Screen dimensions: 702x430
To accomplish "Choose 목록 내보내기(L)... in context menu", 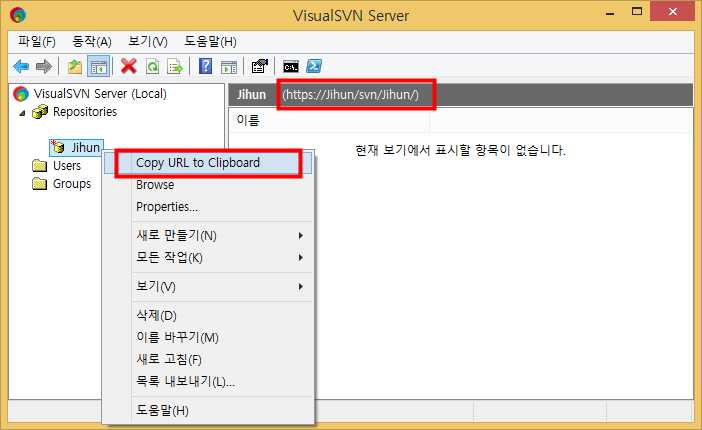I will pyautogui.click(x=208, y=381).
